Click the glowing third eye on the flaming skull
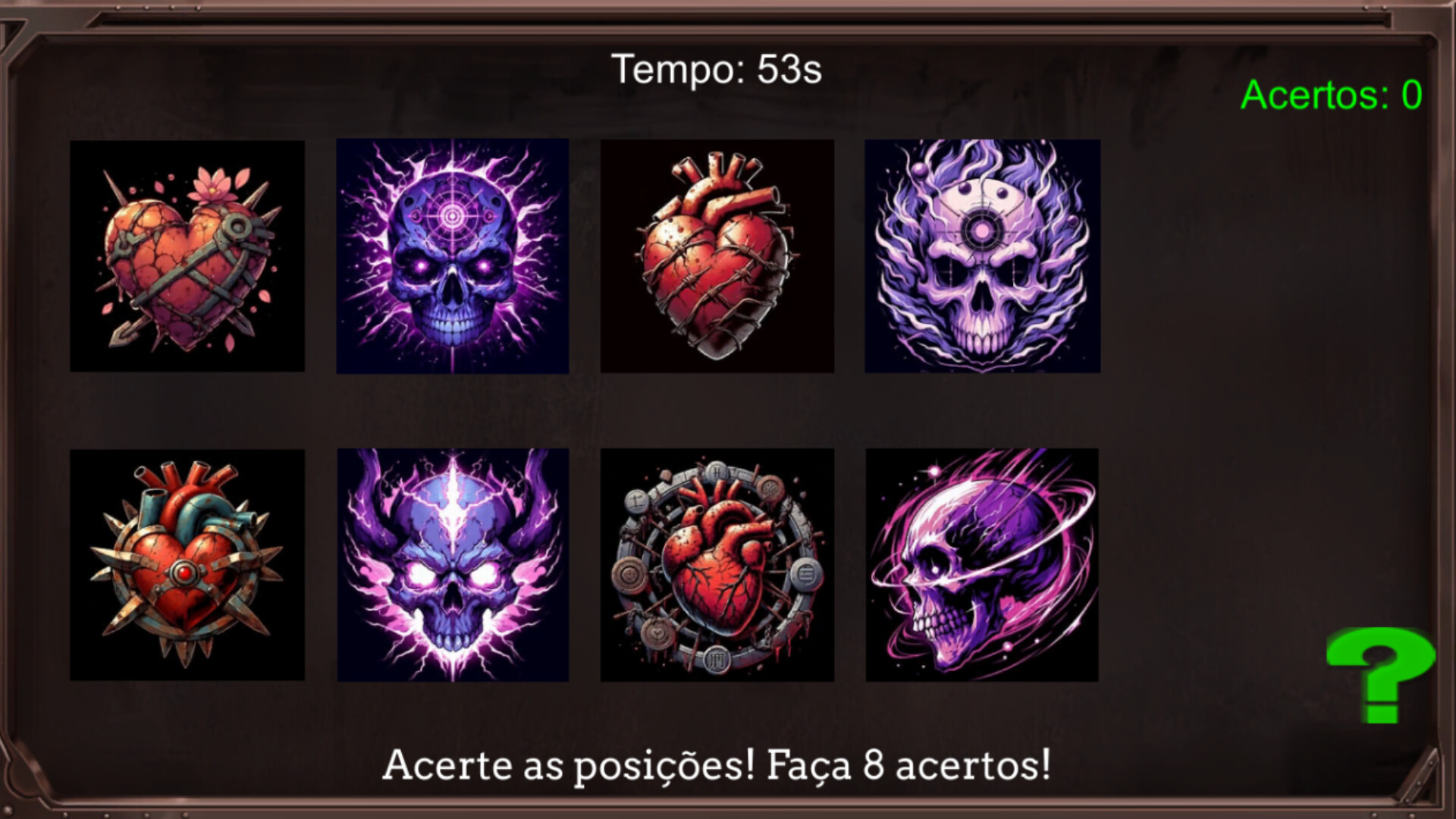This screenshot has width=1456, height=819. pyautogui.click(x=981, y=228)
